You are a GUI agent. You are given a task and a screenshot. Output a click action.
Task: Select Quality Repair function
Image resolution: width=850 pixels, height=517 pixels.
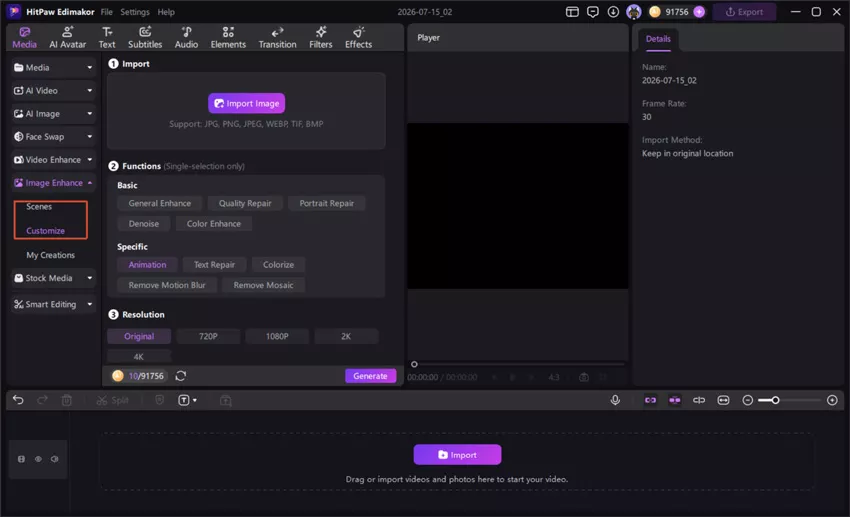coord(245,203)
